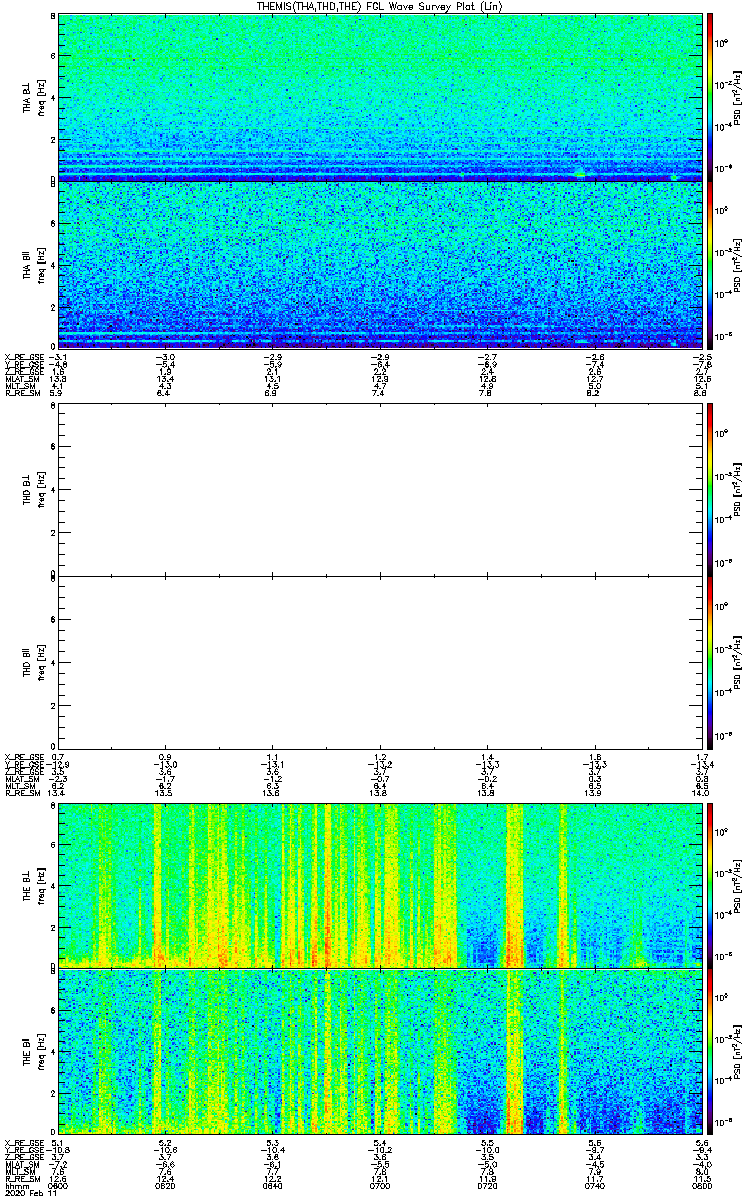
Task: Click the empty THD B-perpendicular panel
Action: point(378,489)
